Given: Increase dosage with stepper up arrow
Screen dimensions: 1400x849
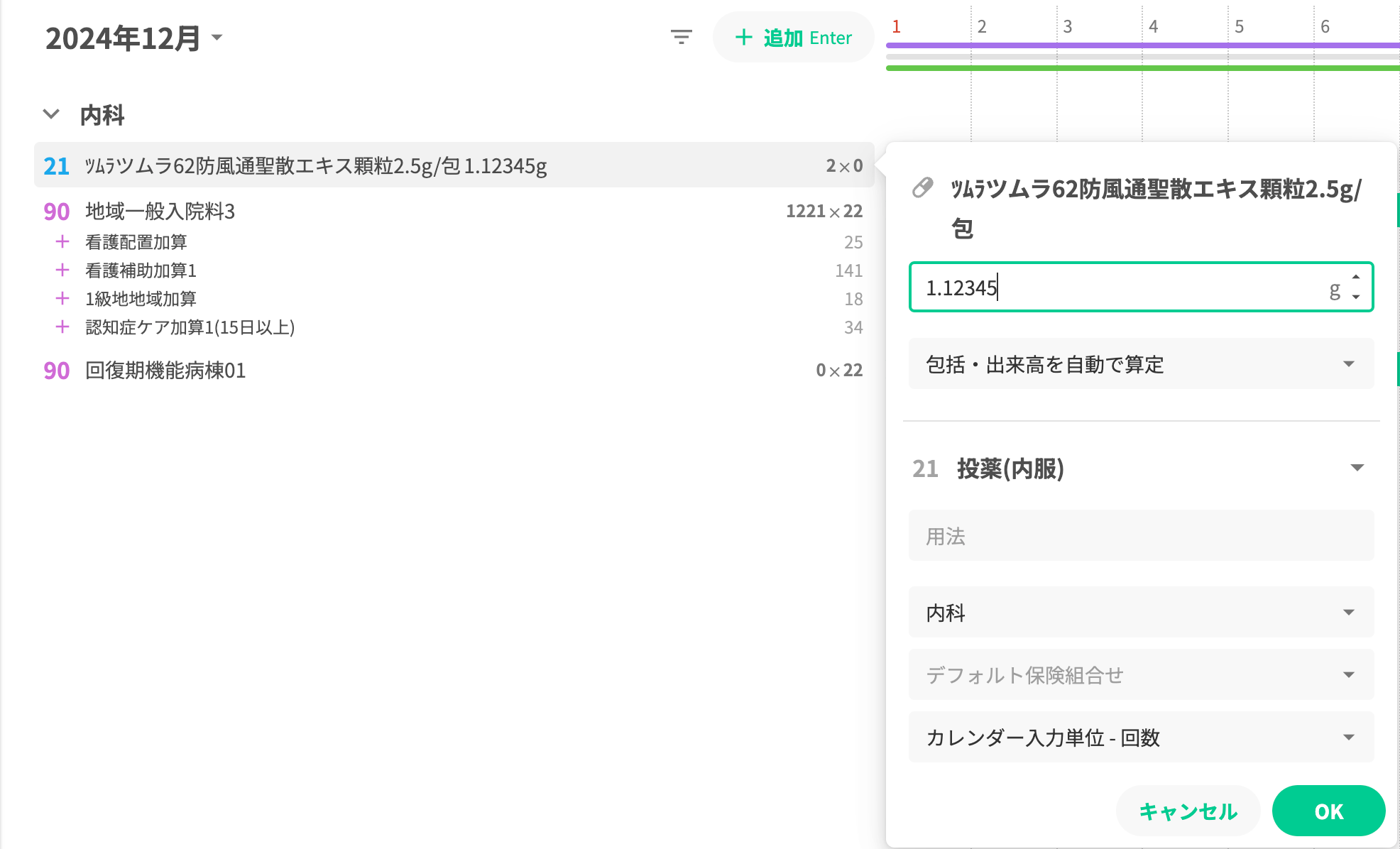Looking at the screenshot, I should 1356,278.
